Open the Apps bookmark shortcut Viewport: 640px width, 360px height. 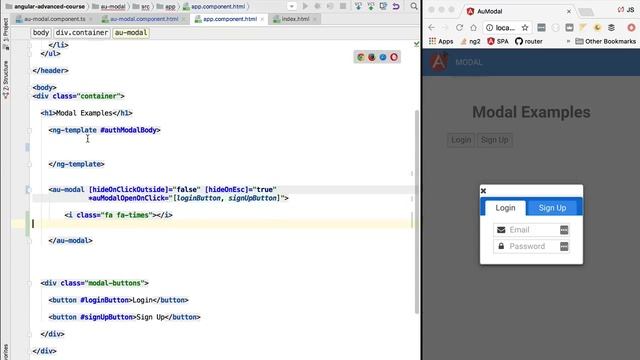coord(441,41)
